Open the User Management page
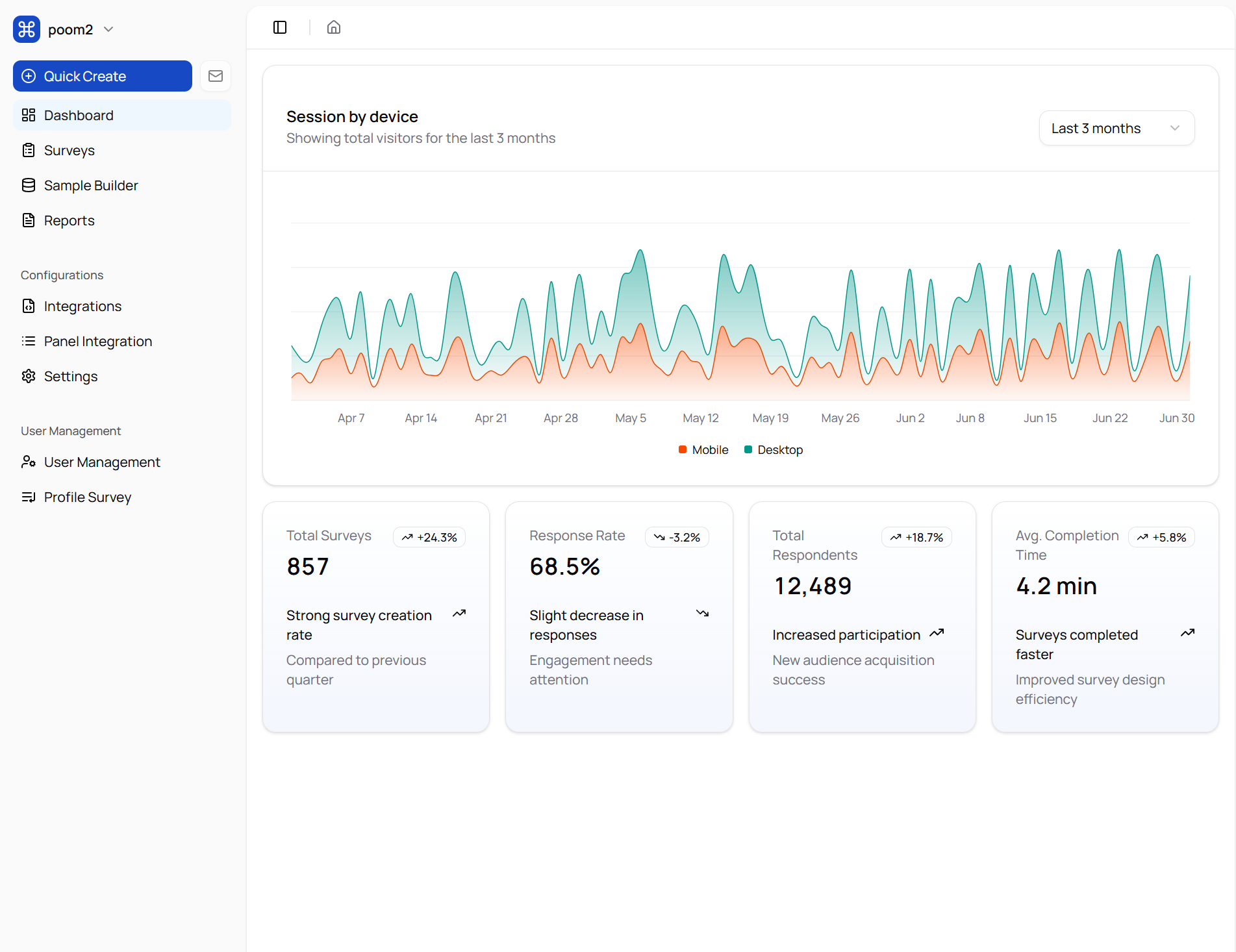The image size is (1236, 952). 102,462
